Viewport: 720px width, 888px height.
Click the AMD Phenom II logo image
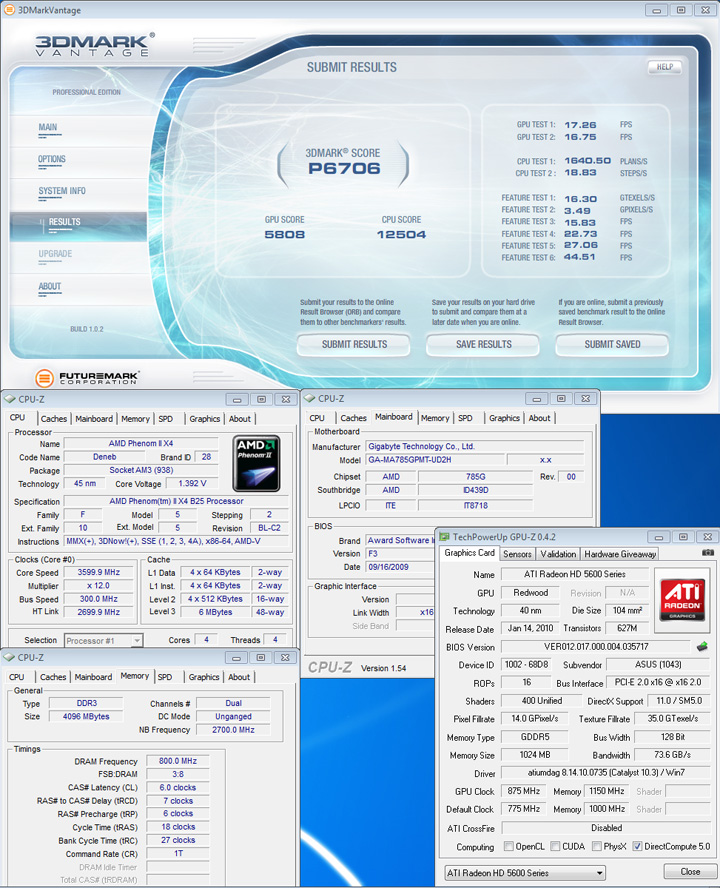pyautogui.click(x=257, y=463)
